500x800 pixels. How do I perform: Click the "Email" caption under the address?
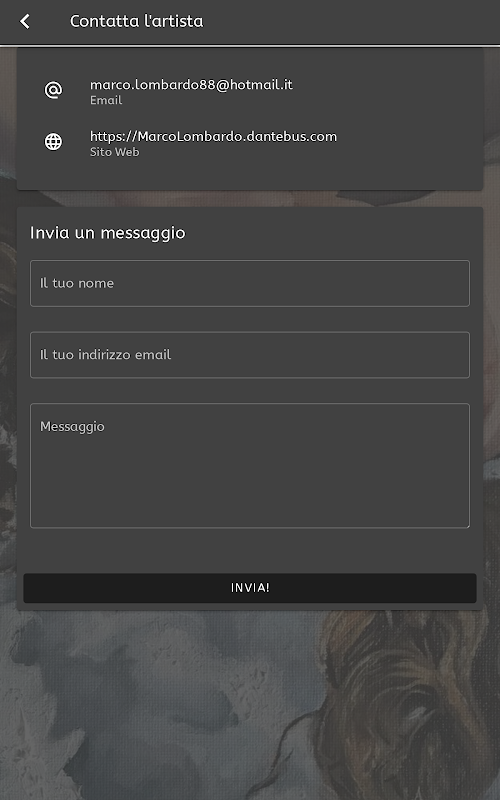tap(106, 100)
